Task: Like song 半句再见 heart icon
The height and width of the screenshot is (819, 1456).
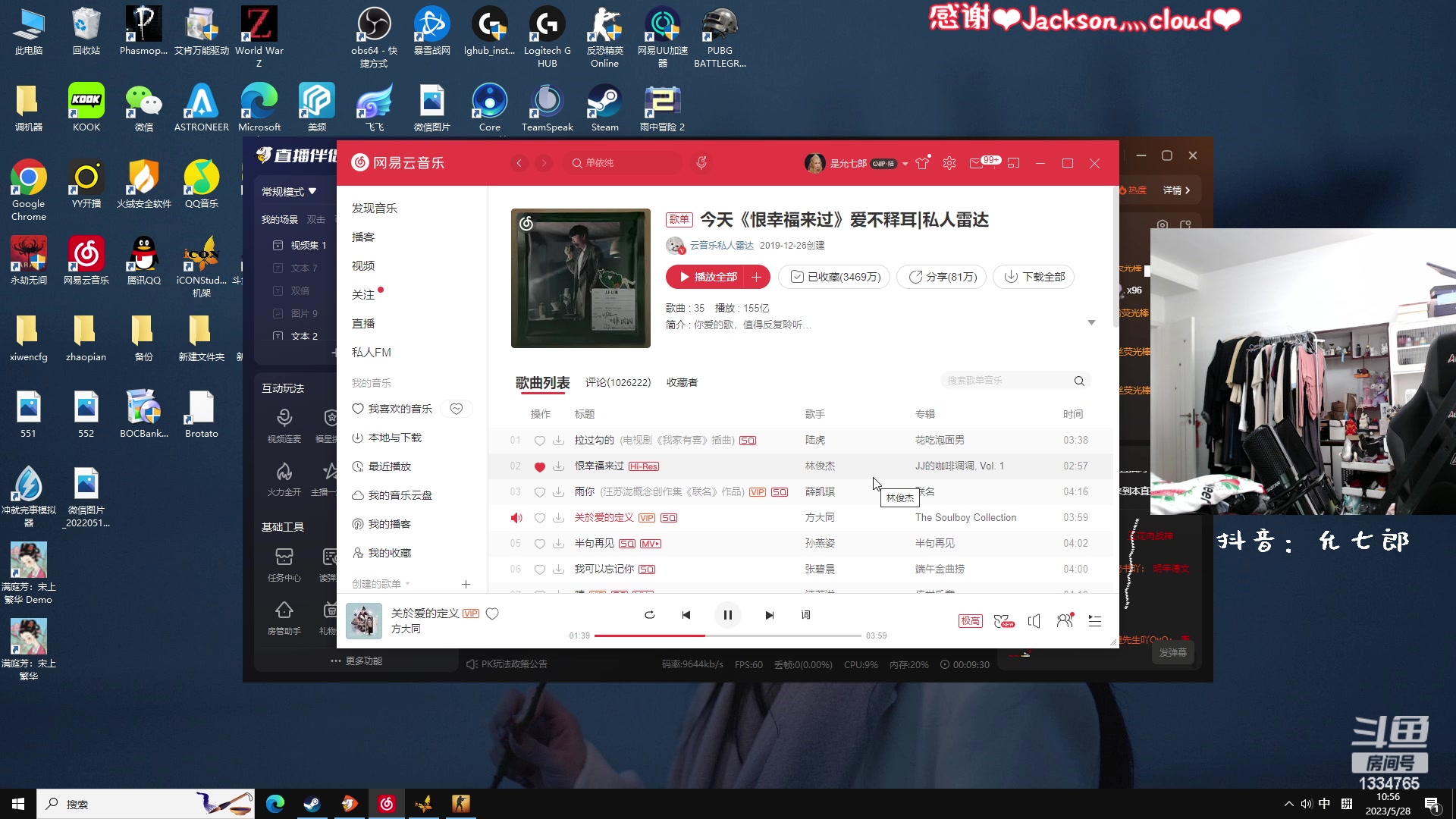Action: [x=540, y=544]
